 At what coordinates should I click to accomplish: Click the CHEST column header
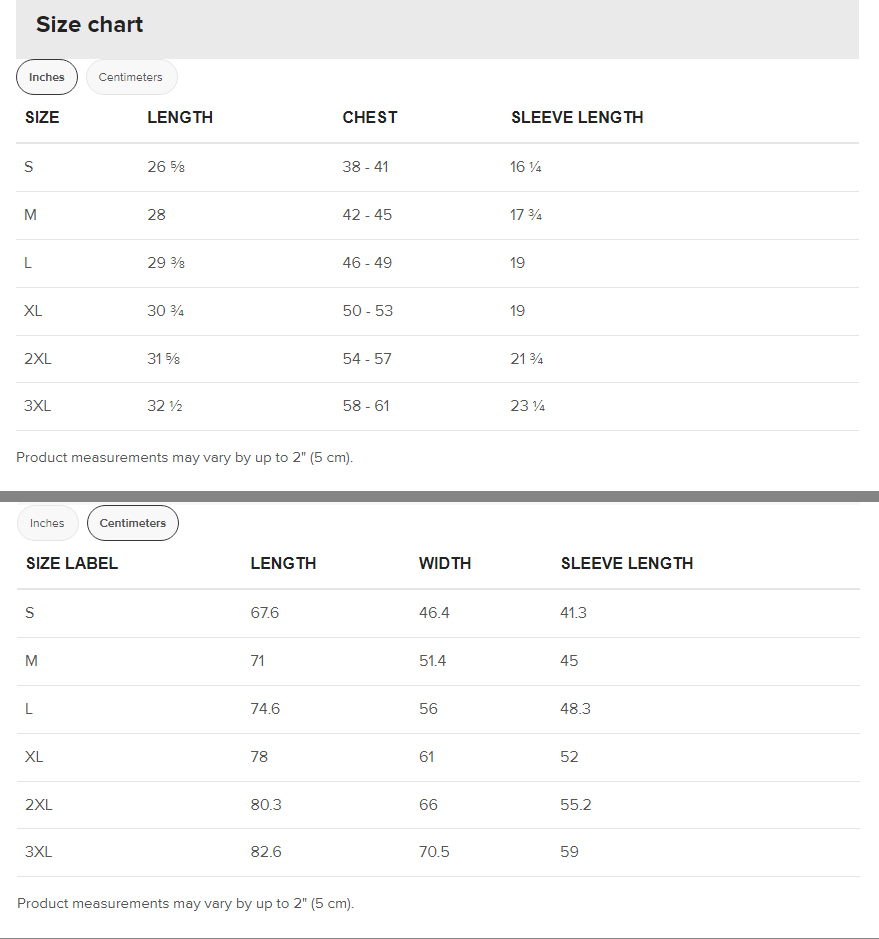(x=370, y=117)
